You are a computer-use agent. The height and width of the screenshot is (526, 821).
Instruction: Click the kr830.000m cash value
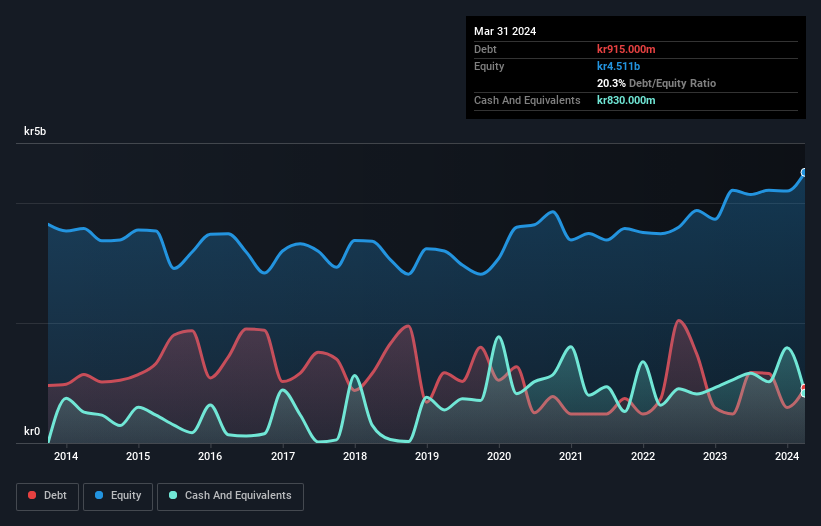coord(626,100)
